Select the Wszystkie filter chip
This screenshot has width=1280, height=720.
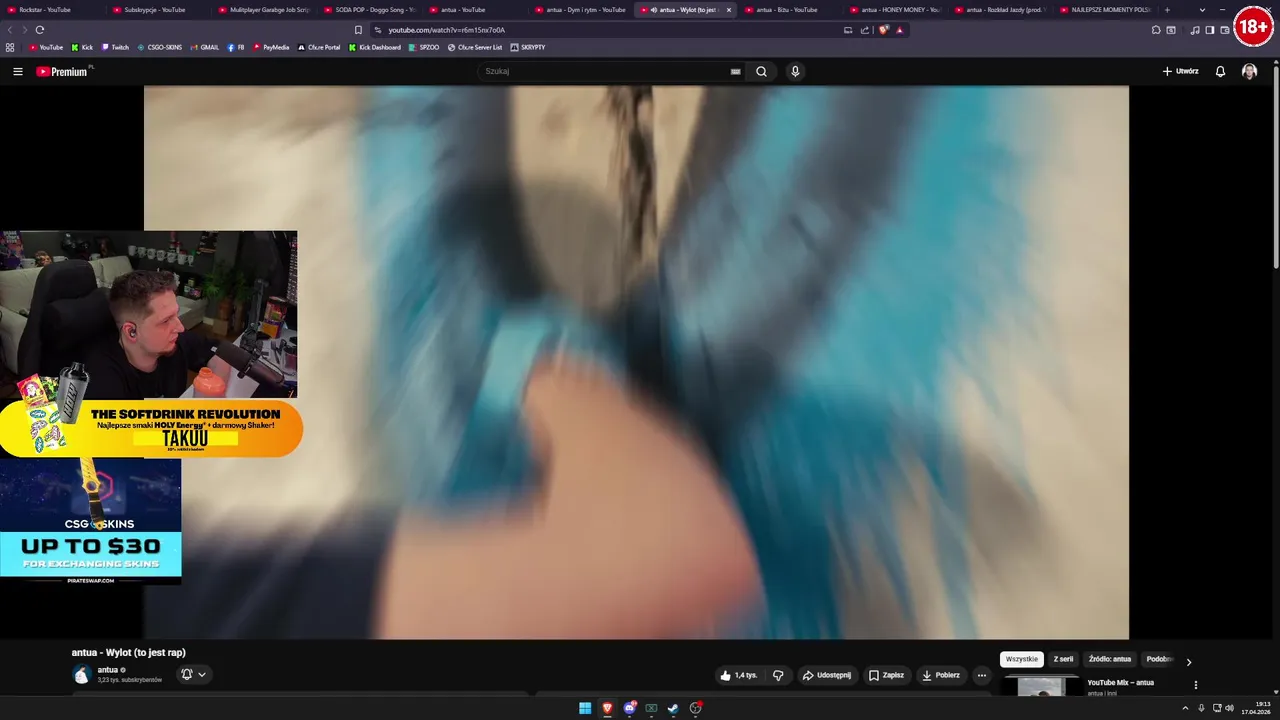click(x=1022, y=659)
